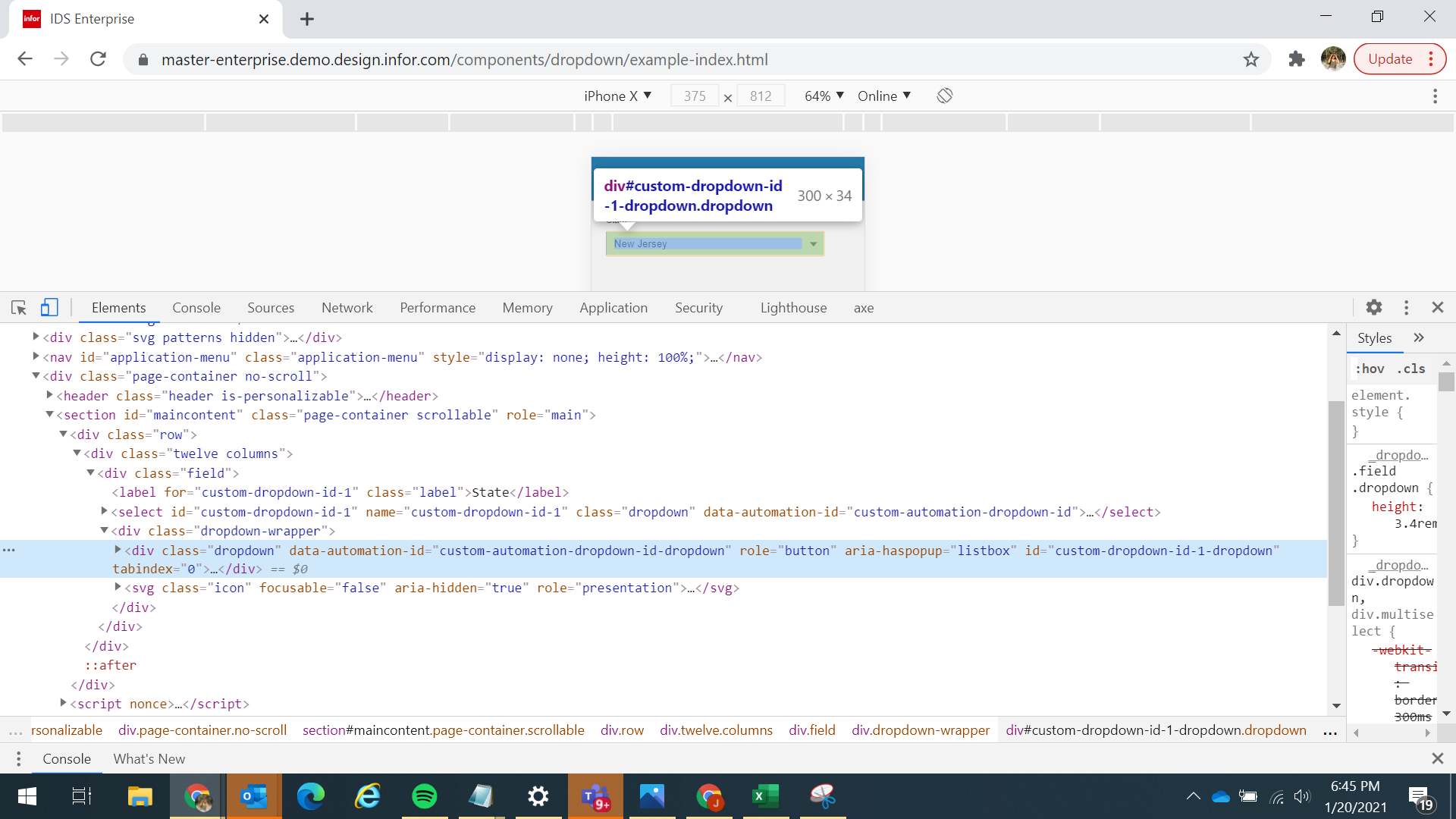Open the iPhone X device dropdown
Viewport: 1456px width, 819px height.
(617, 96)
